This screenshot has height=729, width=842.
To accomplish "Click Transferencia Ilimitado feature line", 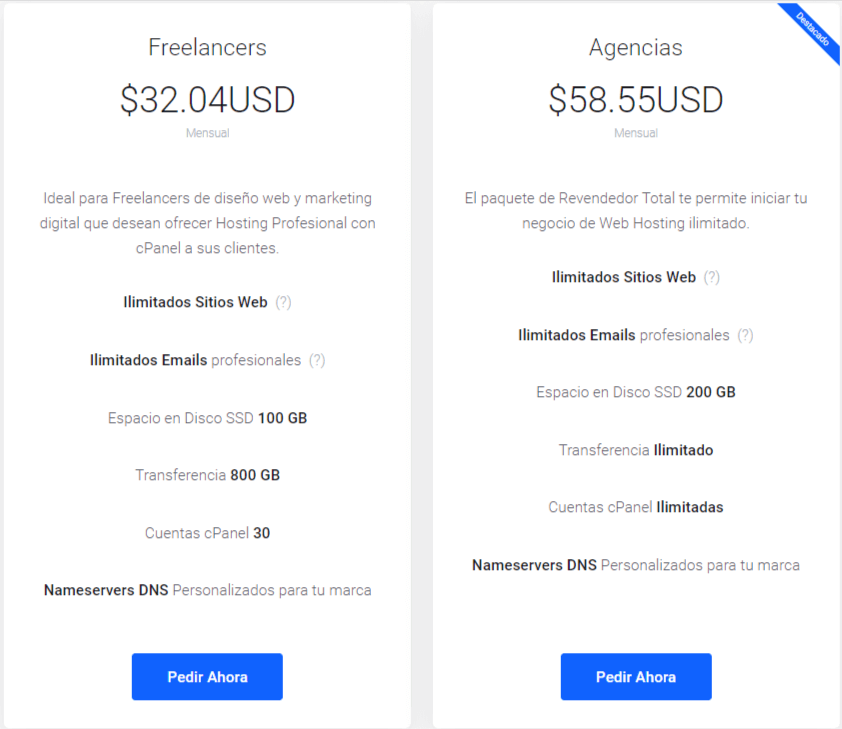I will pos(635,450).
